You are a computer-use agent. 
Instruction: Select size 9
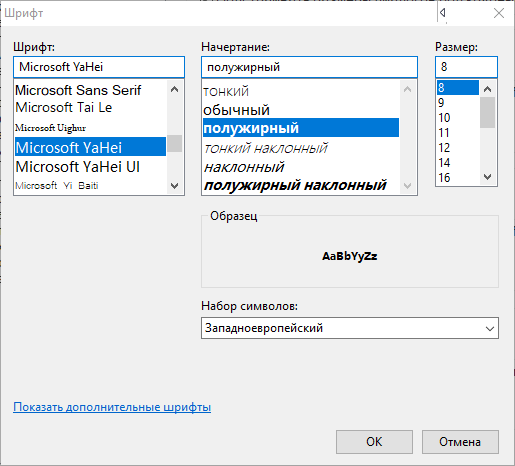[x=458, y=103]
